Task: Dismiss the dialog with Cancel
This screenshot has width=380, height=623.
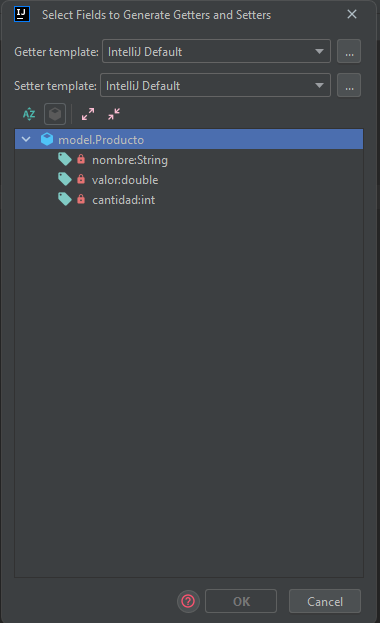Action: point(325,601)
